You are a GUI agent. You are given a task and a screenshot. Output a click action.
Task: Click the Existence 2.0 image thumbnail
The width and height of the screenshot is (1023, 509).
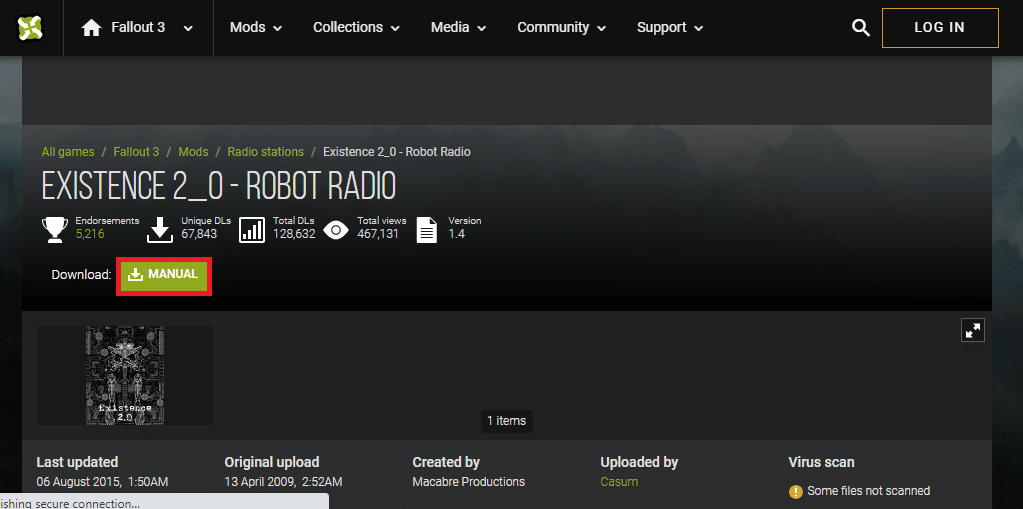[x=125, y=375]
